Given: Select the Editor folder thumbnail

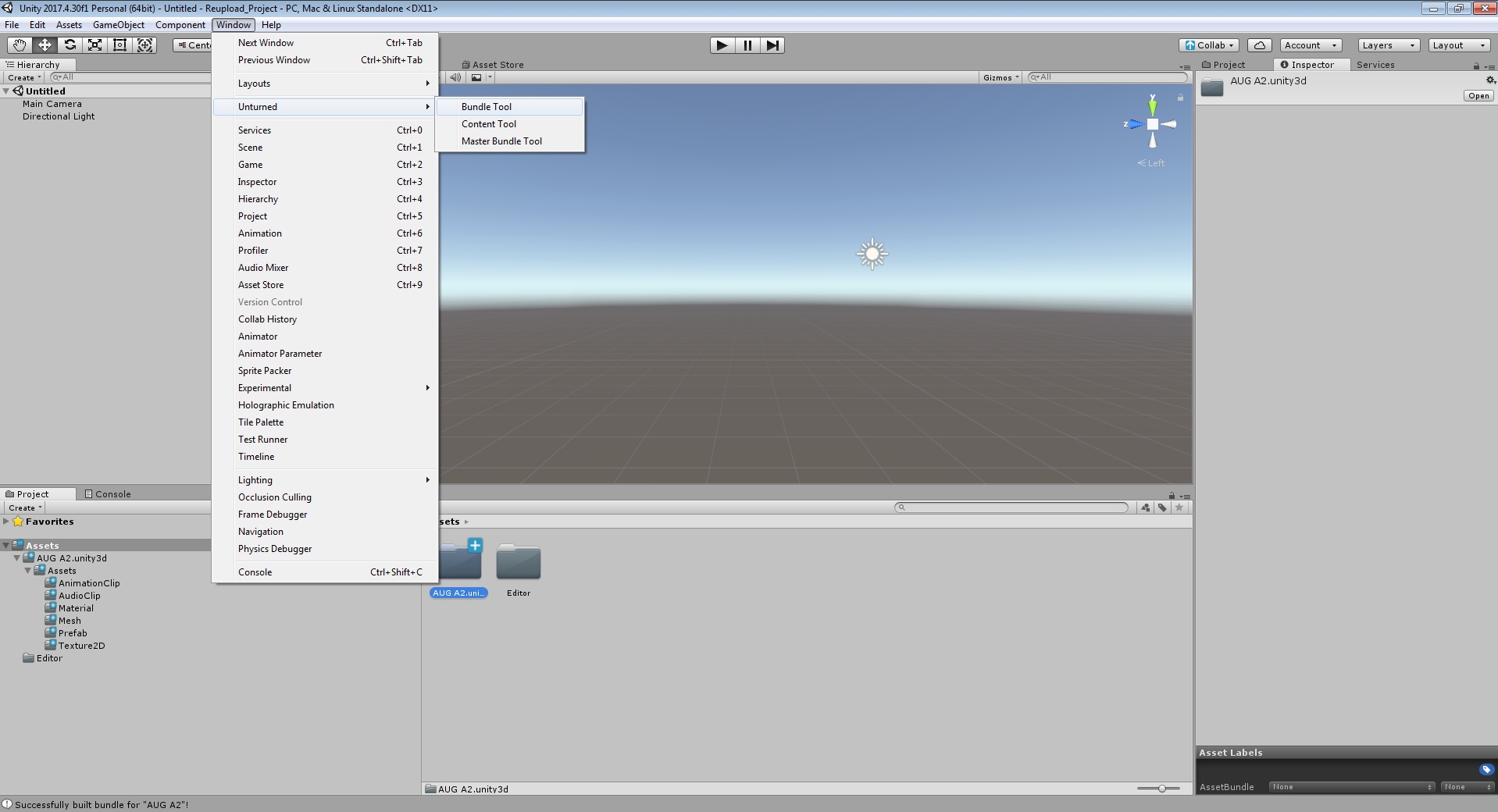Looking at the screenshot, I should [519, 571].
